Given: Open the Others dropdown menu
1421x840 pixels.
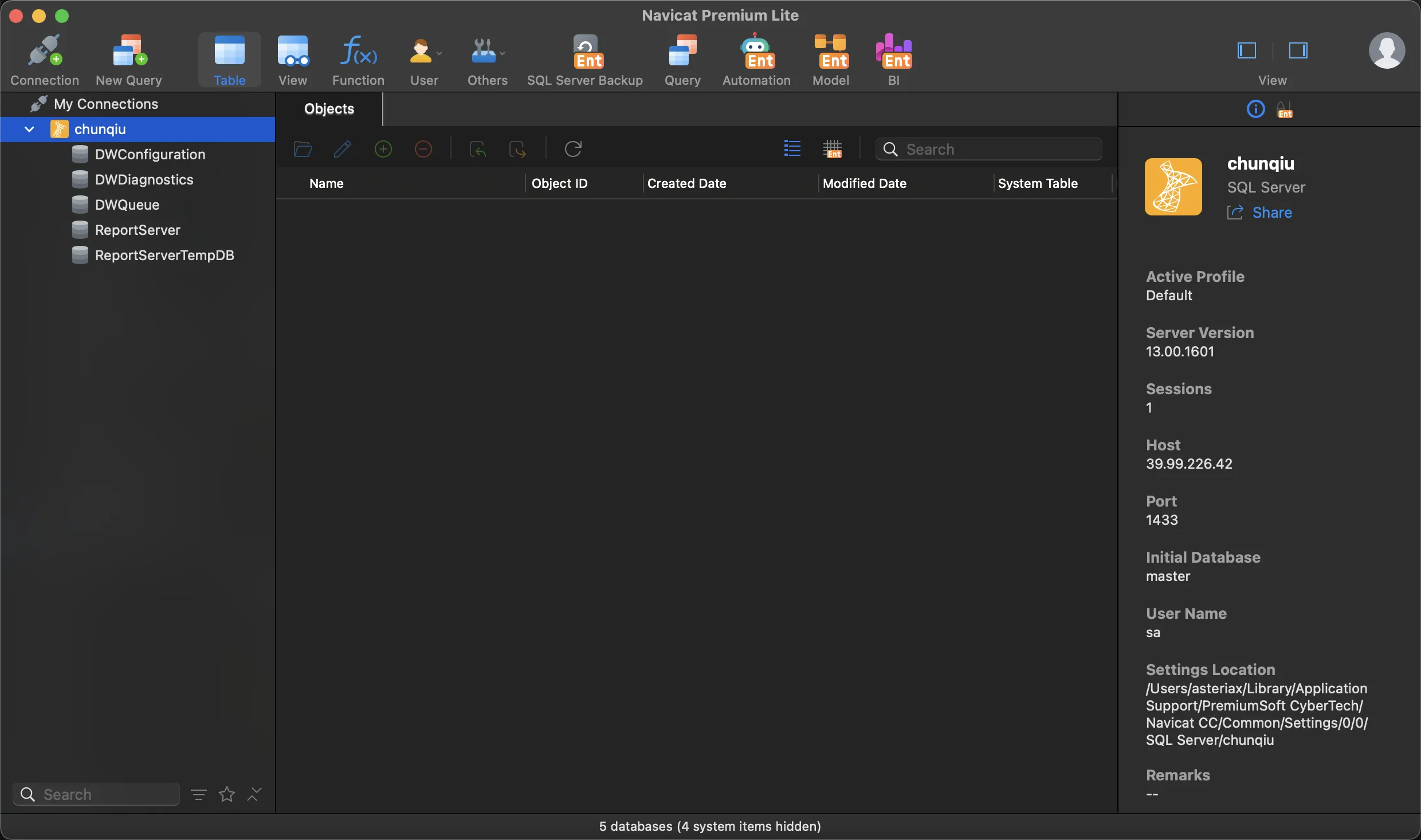Looking at the screenshot, I should tap(502, 53).
